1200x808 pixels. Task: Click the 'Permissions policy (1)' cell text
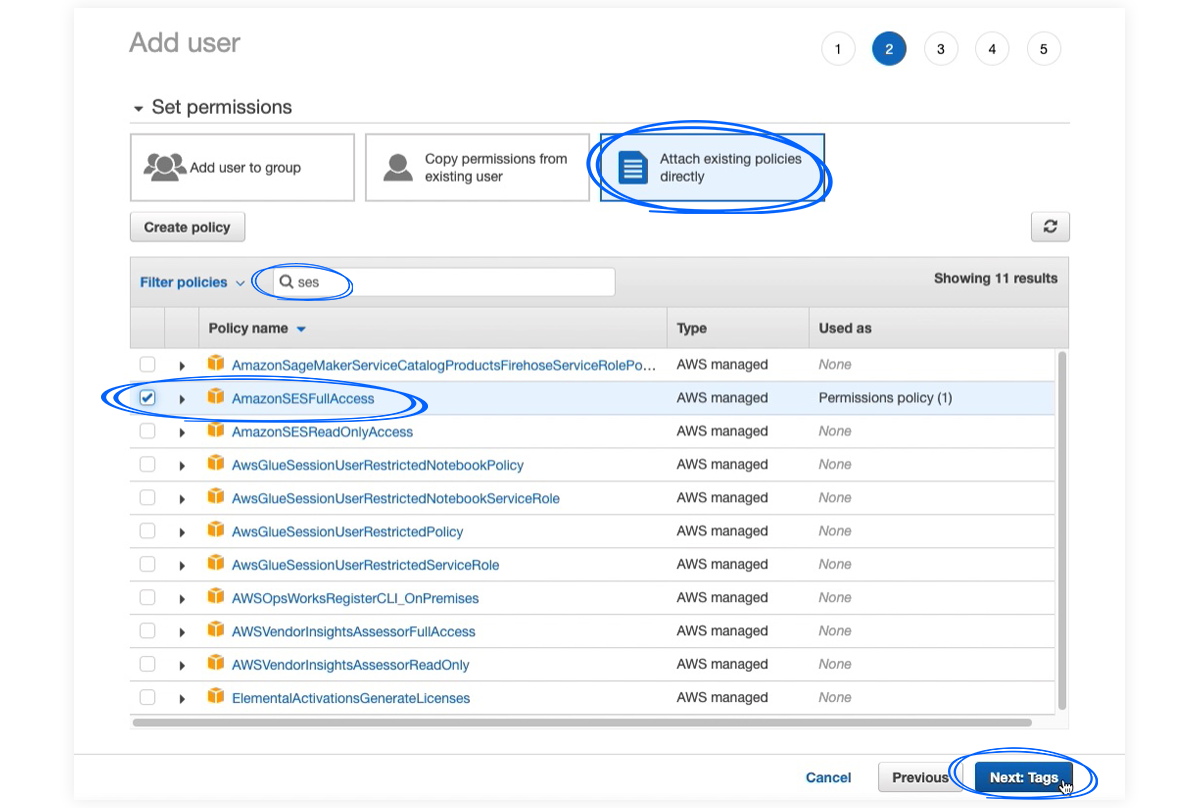click(x=885, y=398)
